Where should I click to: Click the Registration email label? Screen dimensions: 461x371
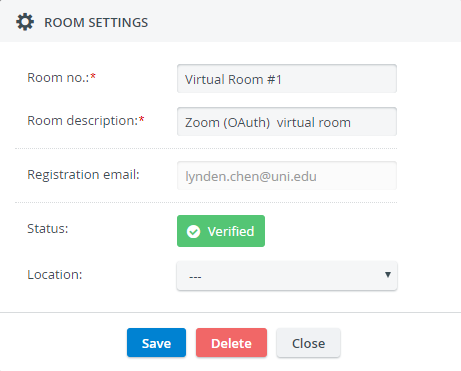pyautogui.click(x=83, y=175)
